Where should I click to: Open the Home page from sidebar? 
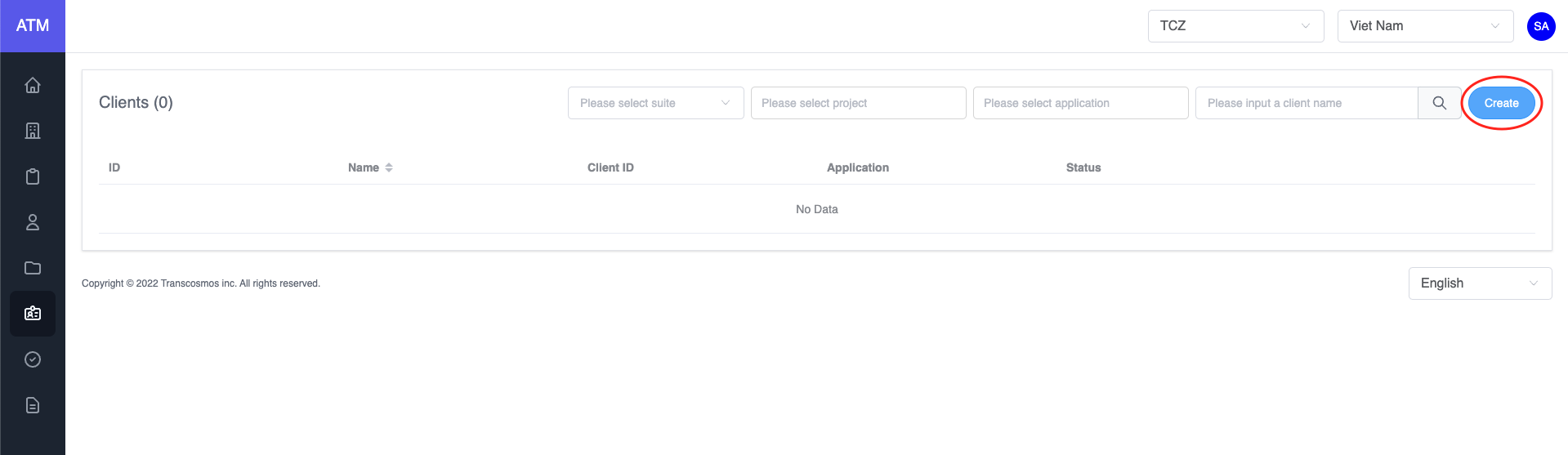pyautogui.click(x=33, y=85)
